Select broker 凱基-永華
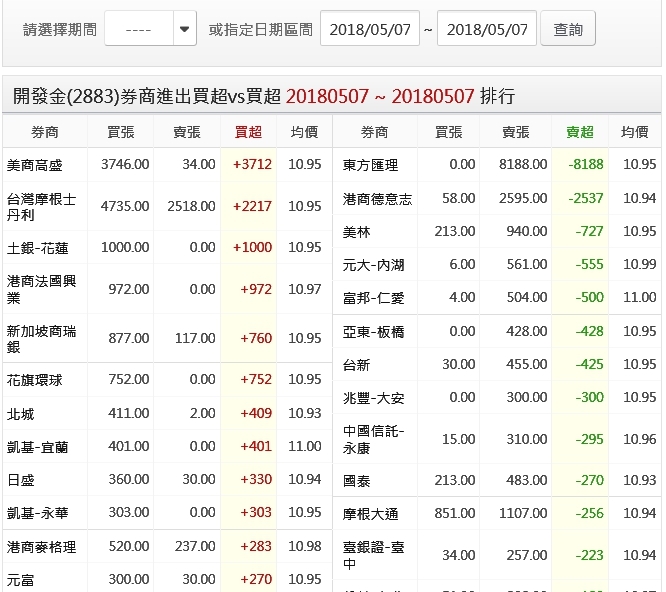 37,513
